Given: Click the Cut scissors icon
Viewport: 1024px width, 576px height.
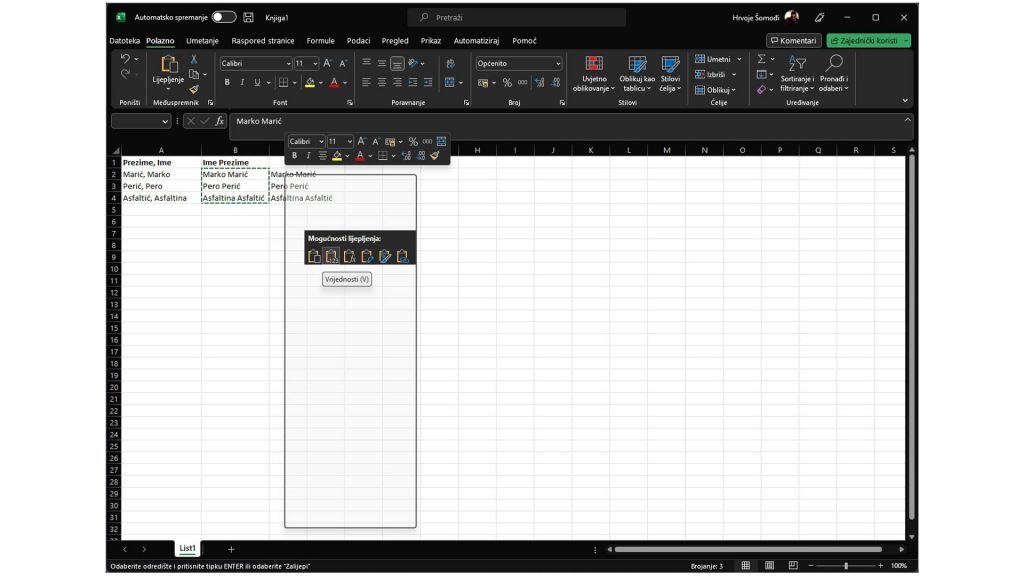Looking at the screenshot, I should (194, 60).
